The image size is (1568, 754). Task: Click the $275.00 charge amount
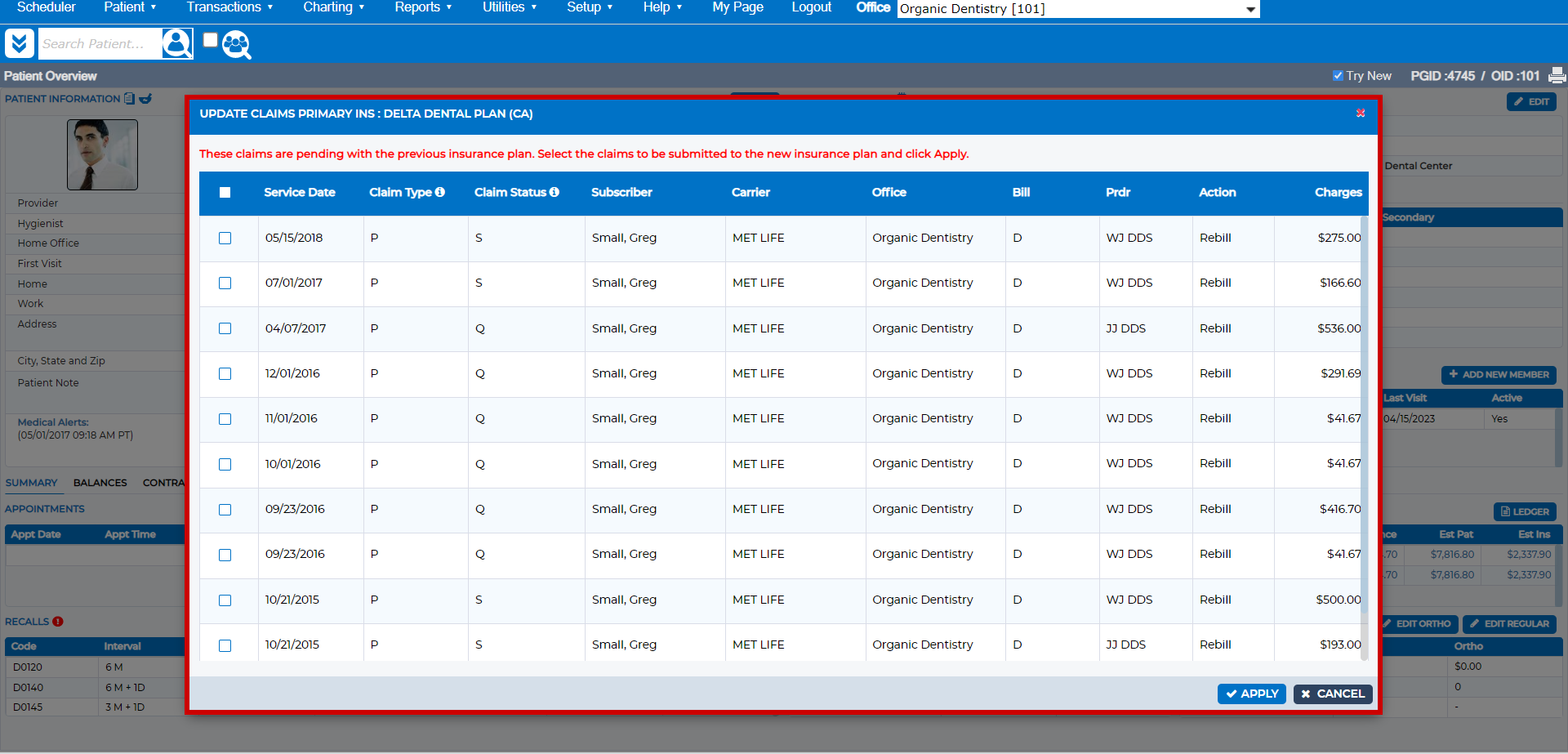pos(1339,238)
